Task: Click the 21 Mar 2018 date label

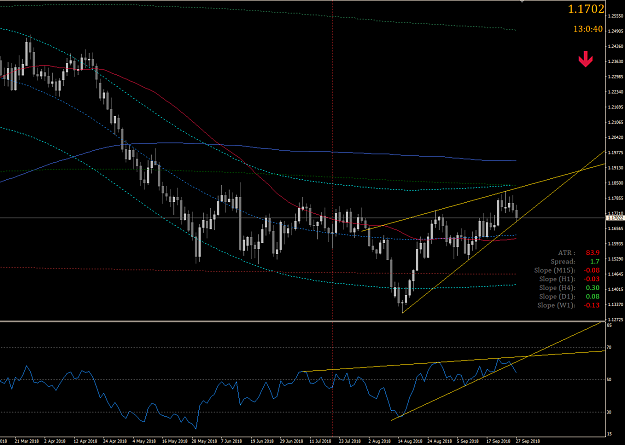Action: pos(27,441)
